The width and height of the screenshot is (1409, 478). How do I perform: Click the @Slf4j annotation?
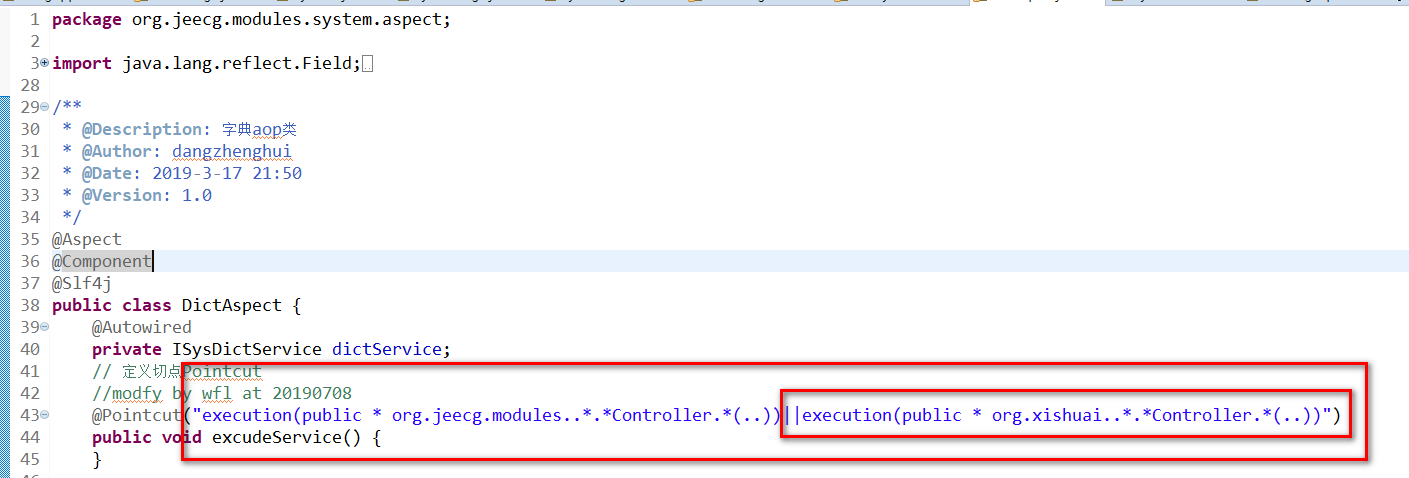tap(82, 283)
